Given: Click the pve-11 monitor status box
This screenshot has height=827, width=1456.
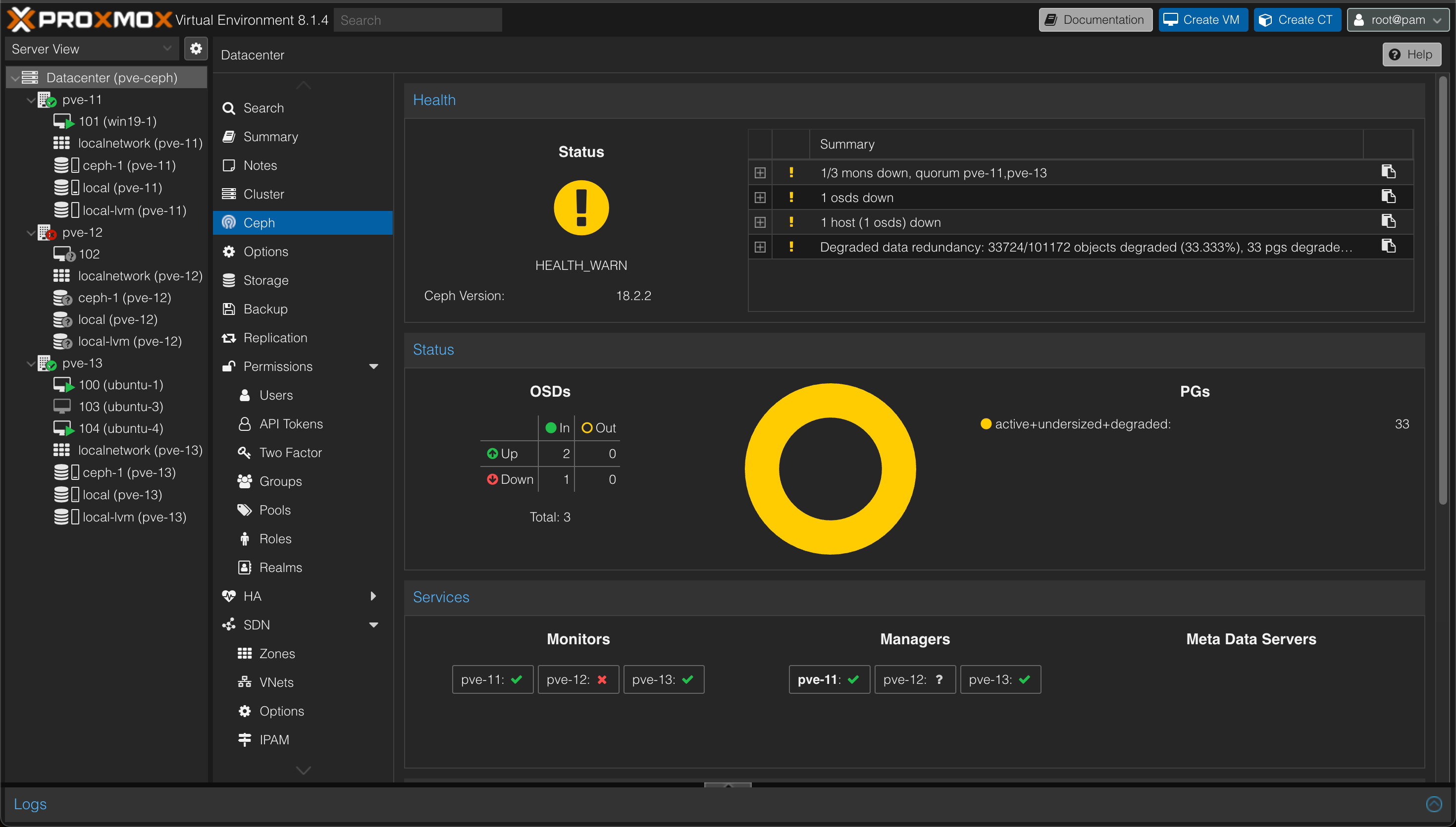Looking at the screenshot, I should click(x=492, y=679).
